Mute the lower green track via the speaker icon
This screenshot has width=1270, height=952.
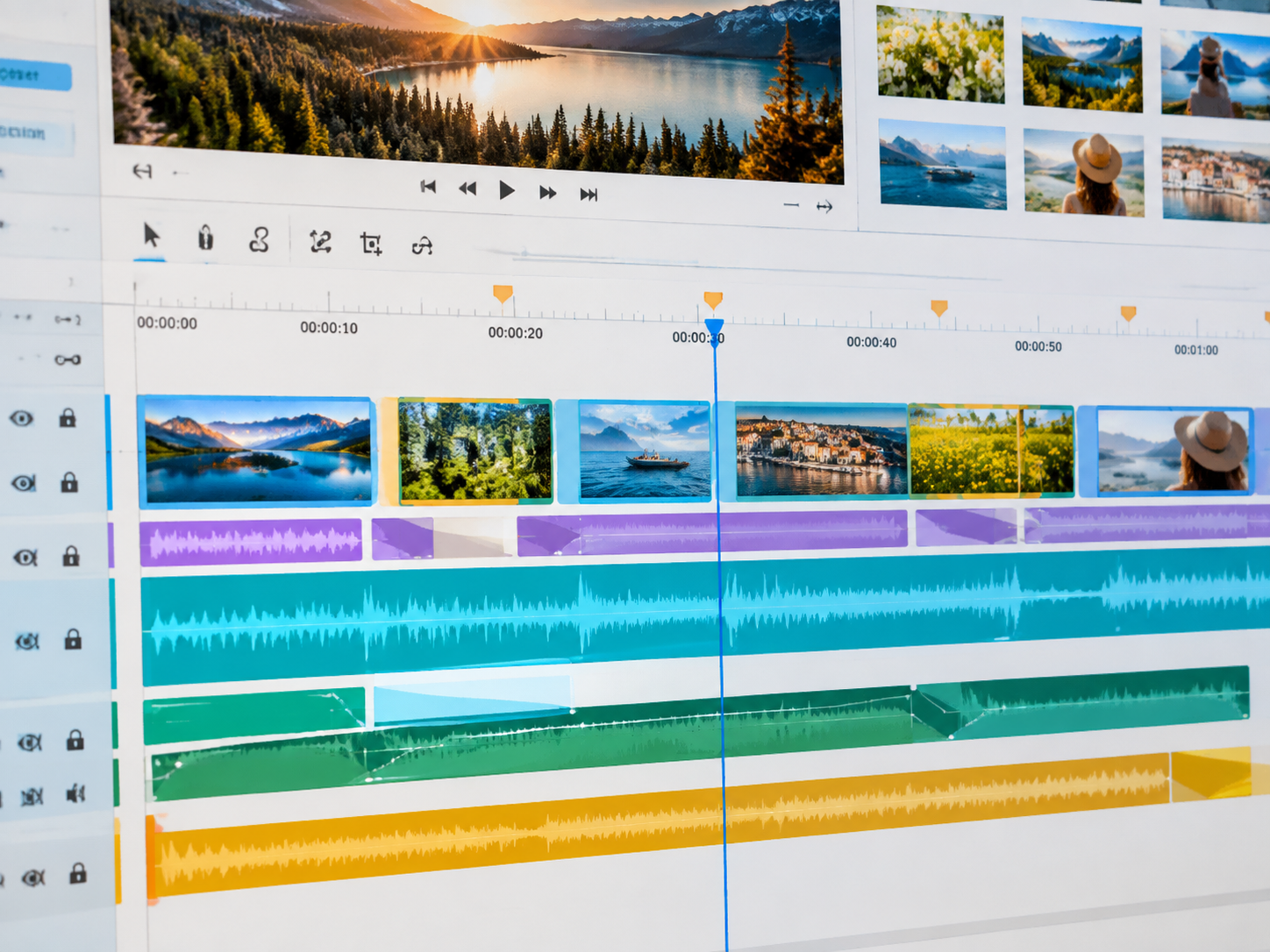point(76,794)
